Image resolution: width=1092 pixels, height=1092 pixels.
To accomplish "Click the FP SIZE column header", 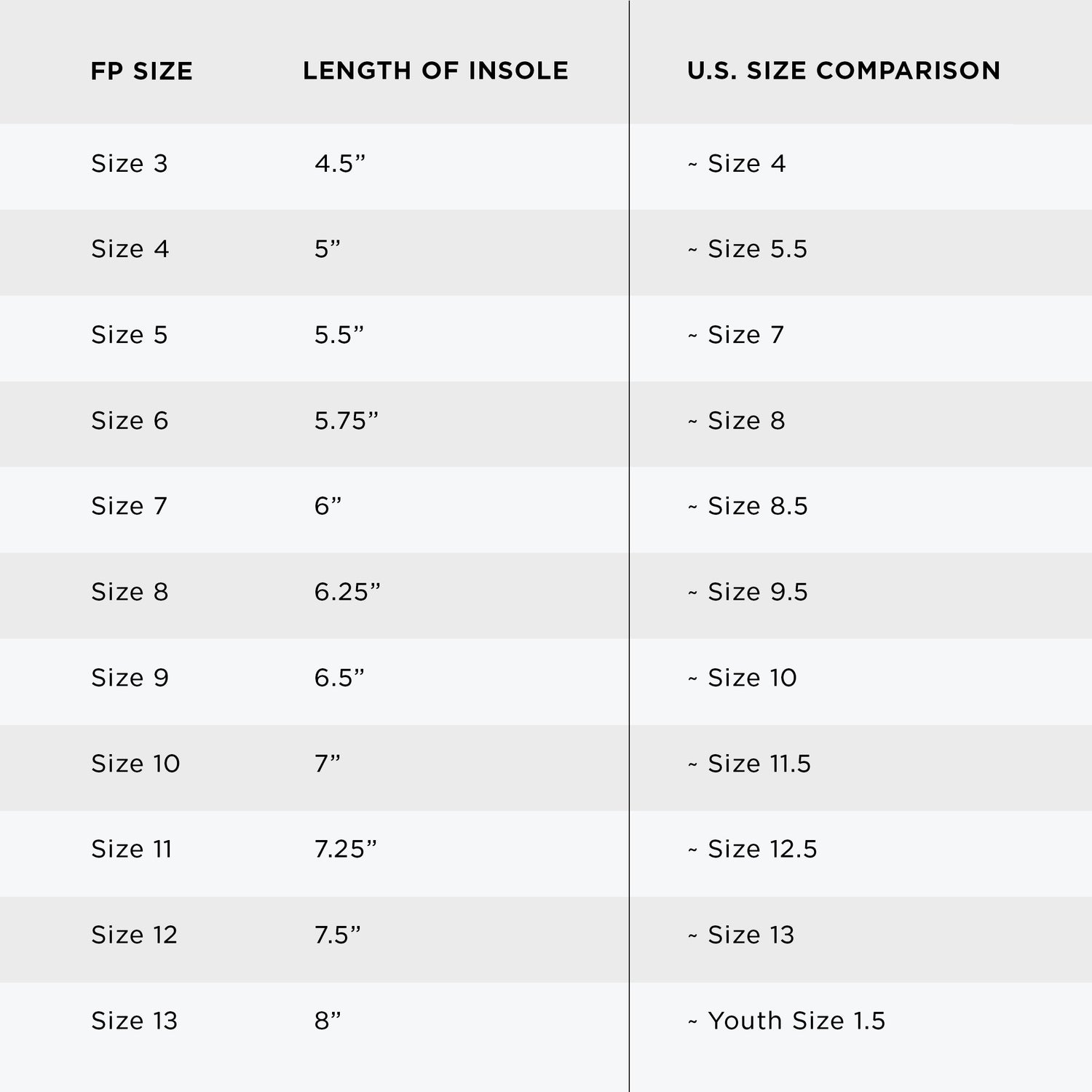I will coord(142,71).
